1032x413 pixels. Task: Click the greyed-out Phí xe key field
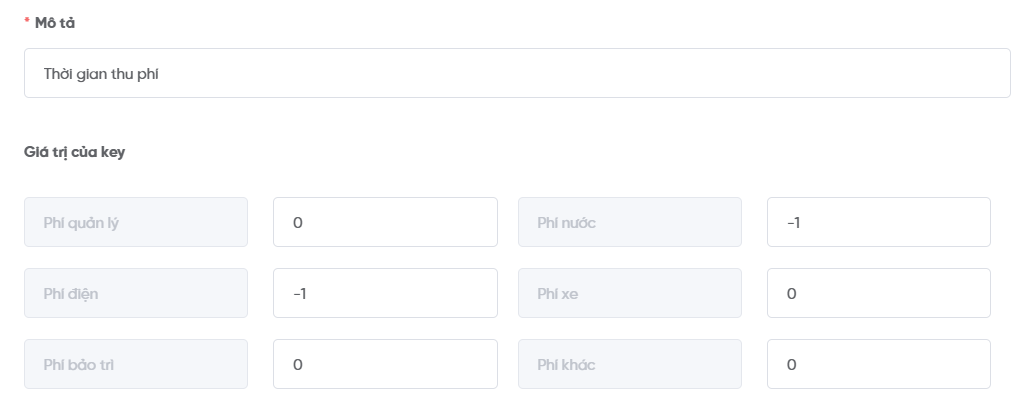629,293
